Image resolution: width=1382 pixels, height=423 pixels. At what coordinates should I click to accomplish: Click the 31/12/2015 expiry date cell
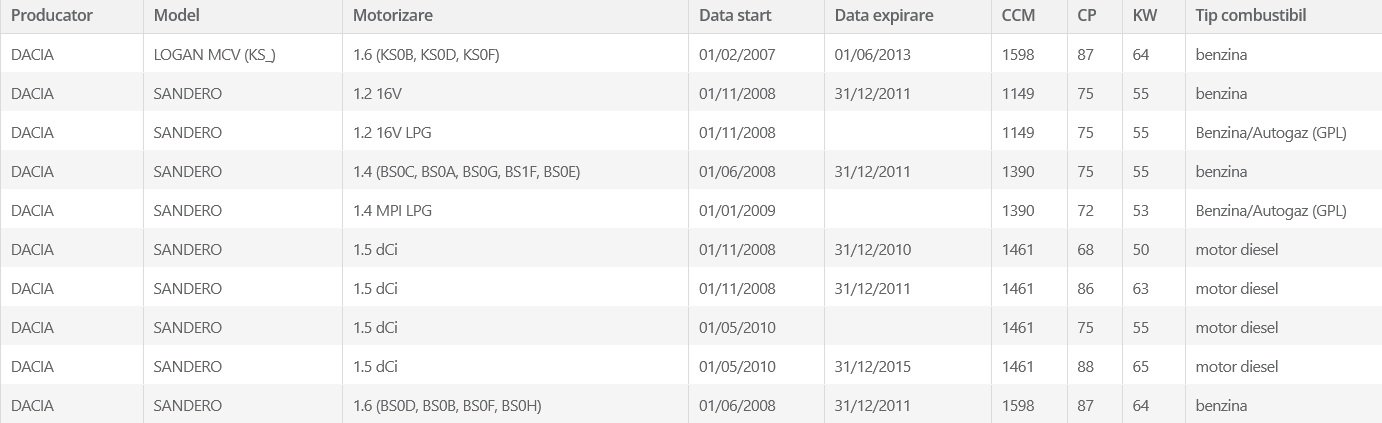click(873, 366)
